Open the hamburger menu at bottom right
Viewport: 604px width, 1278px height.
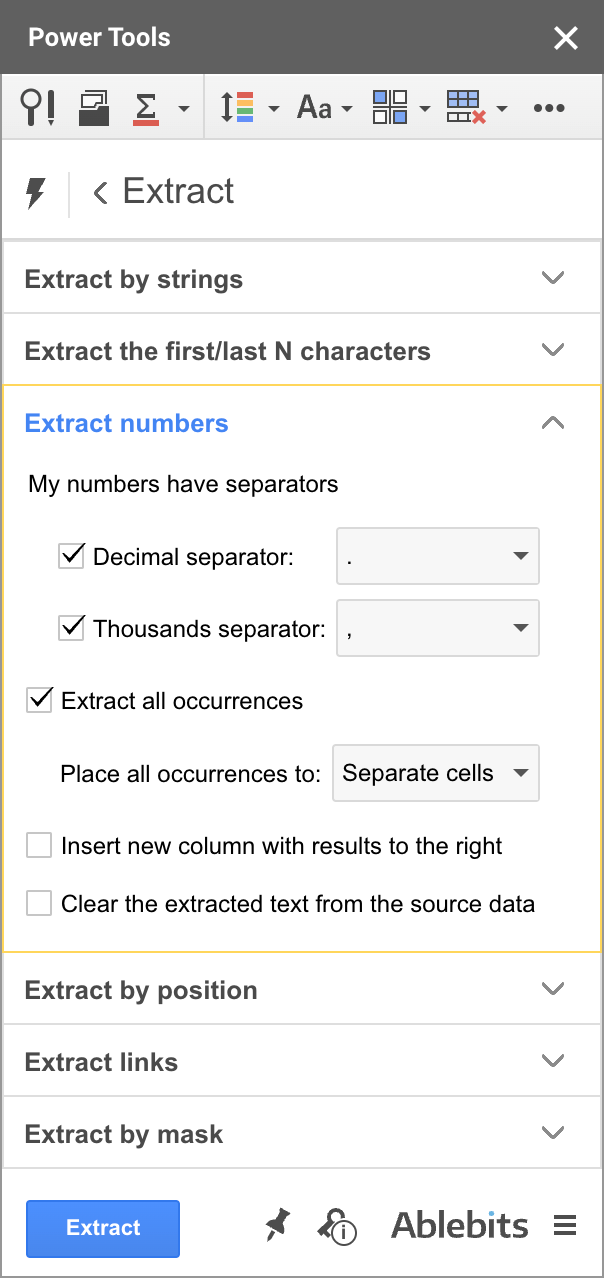565,1225
